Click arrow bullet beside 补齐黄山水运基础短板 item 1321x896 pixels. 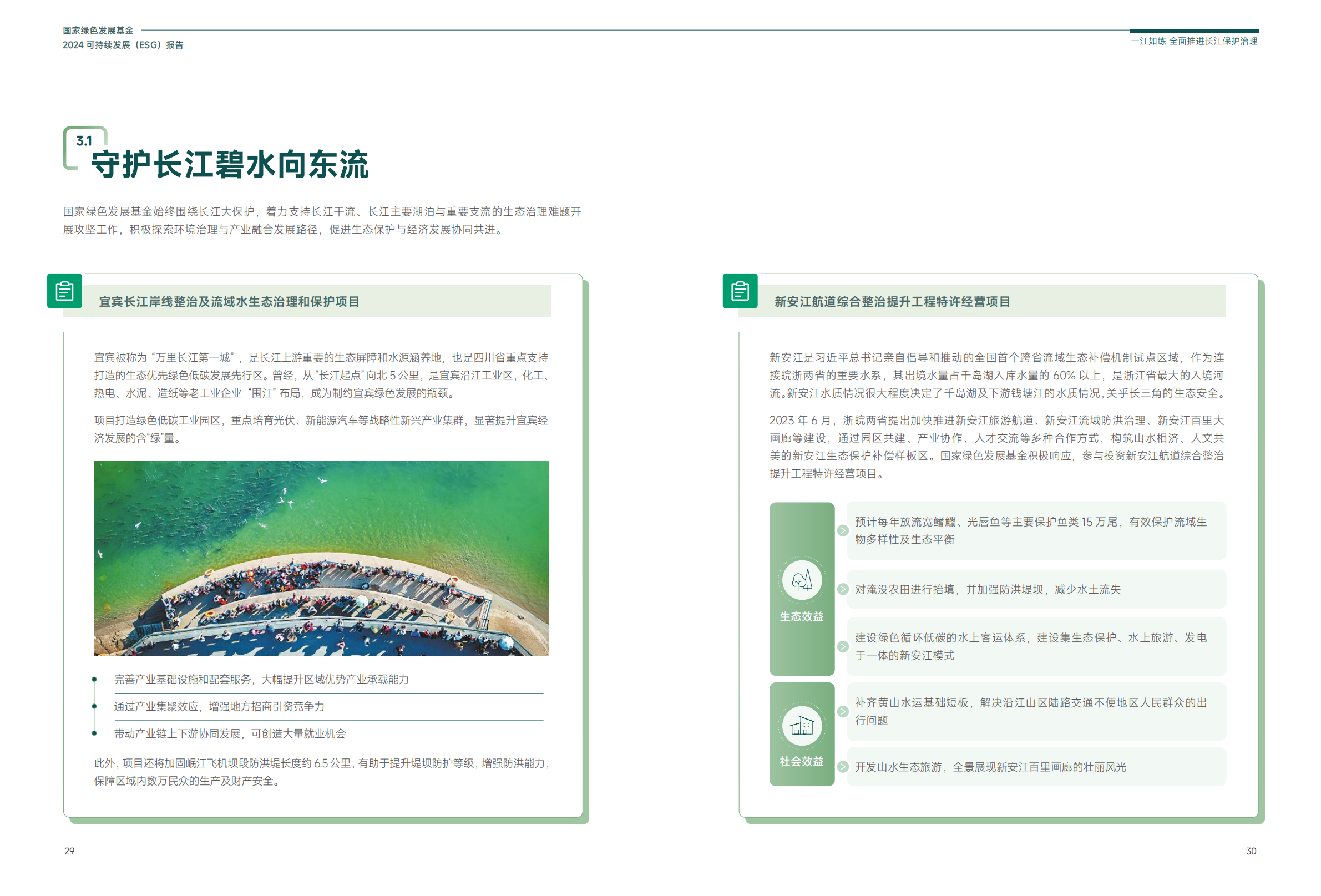842,711
